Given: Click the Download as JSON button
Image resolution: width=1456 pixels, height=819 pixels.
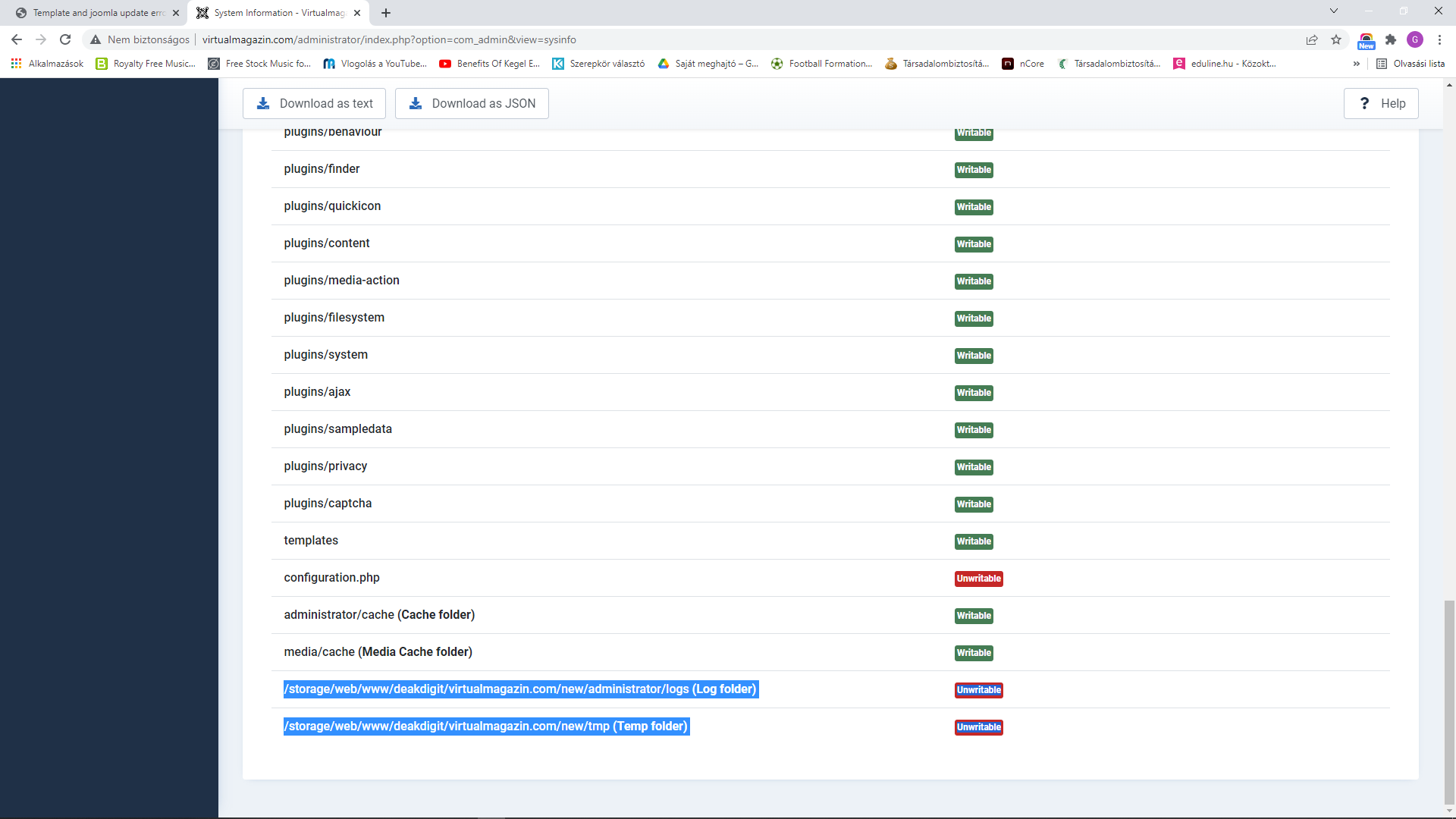Looking at the screenshot, I should click(x=471, y=104).
